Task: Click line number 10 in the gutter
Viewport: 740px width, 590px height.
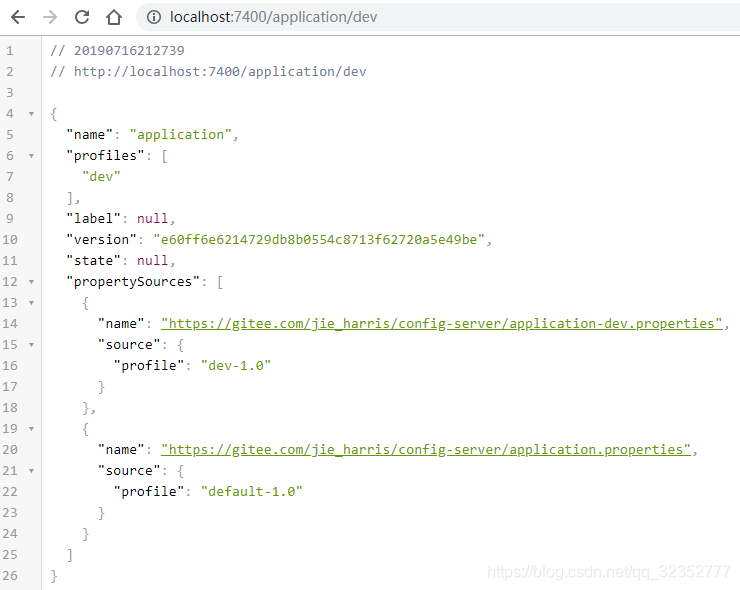Action: point(10,240)
